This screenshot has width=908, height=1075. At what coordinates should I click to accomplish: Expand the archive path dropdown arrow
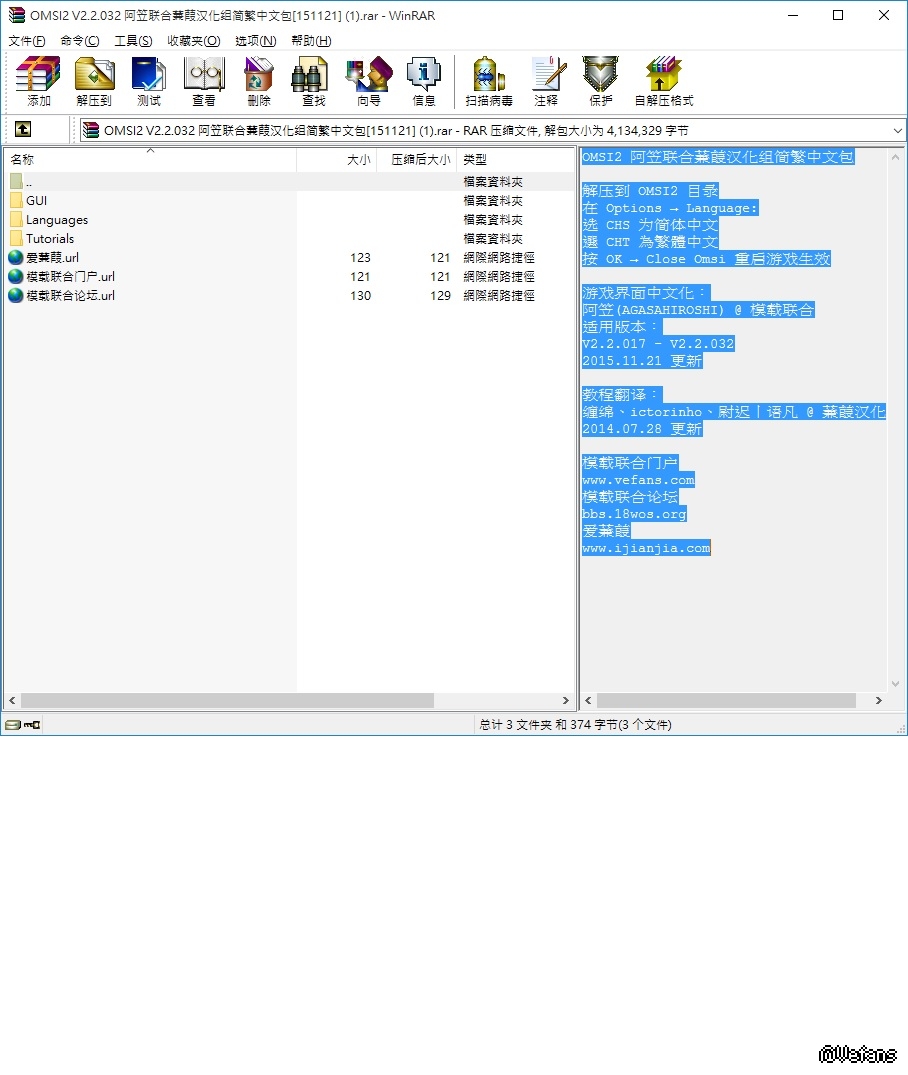tap(897, 130)
